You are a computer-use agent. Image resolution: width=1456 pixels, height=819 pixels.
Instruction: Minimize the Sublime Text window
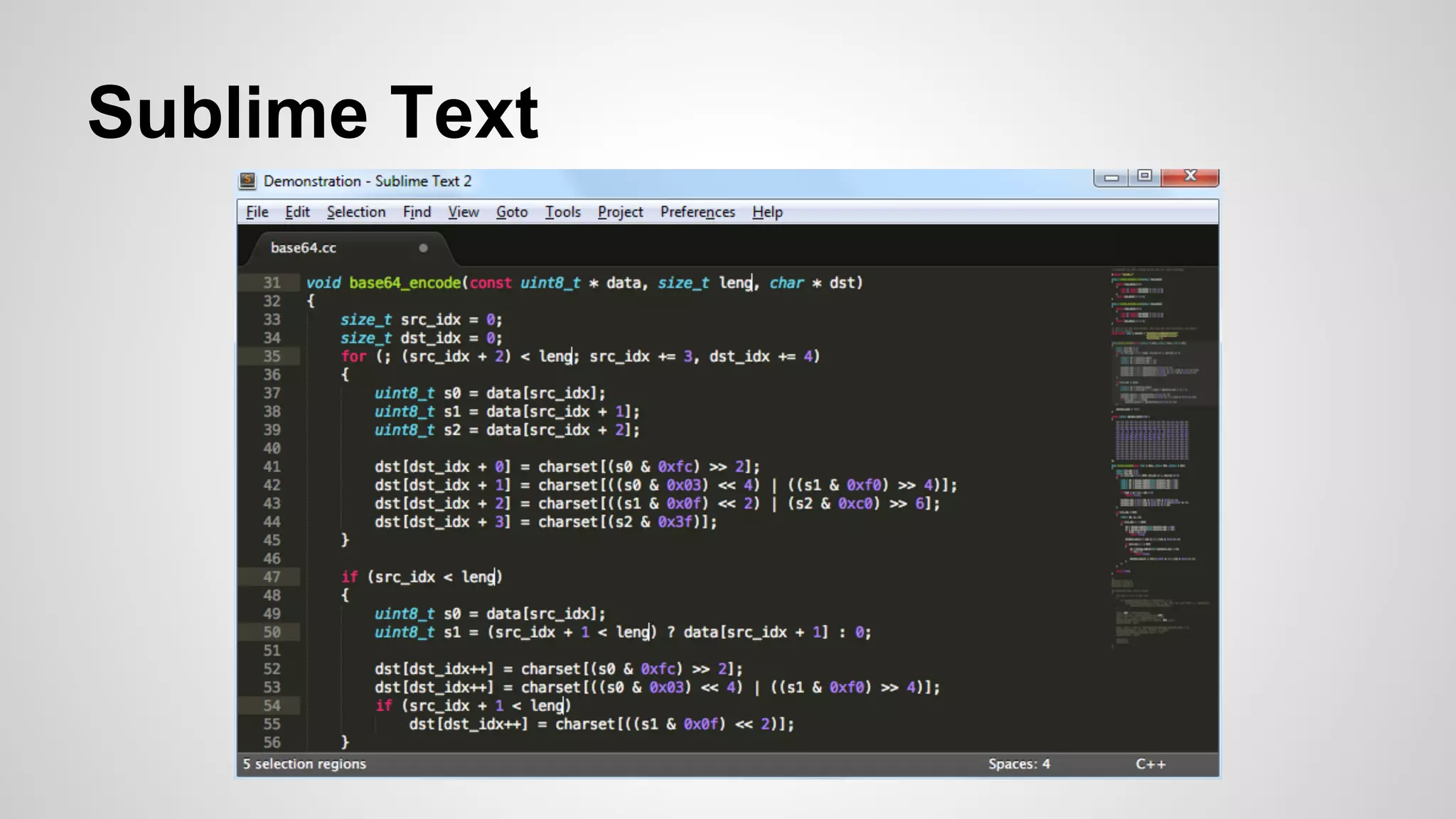[1111, 176]
